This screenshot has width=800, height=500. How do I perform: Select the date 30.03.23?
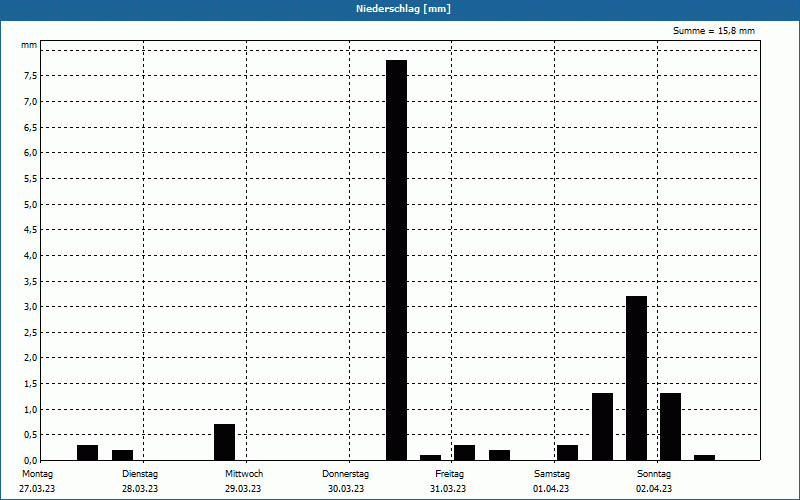pos(346,489)
